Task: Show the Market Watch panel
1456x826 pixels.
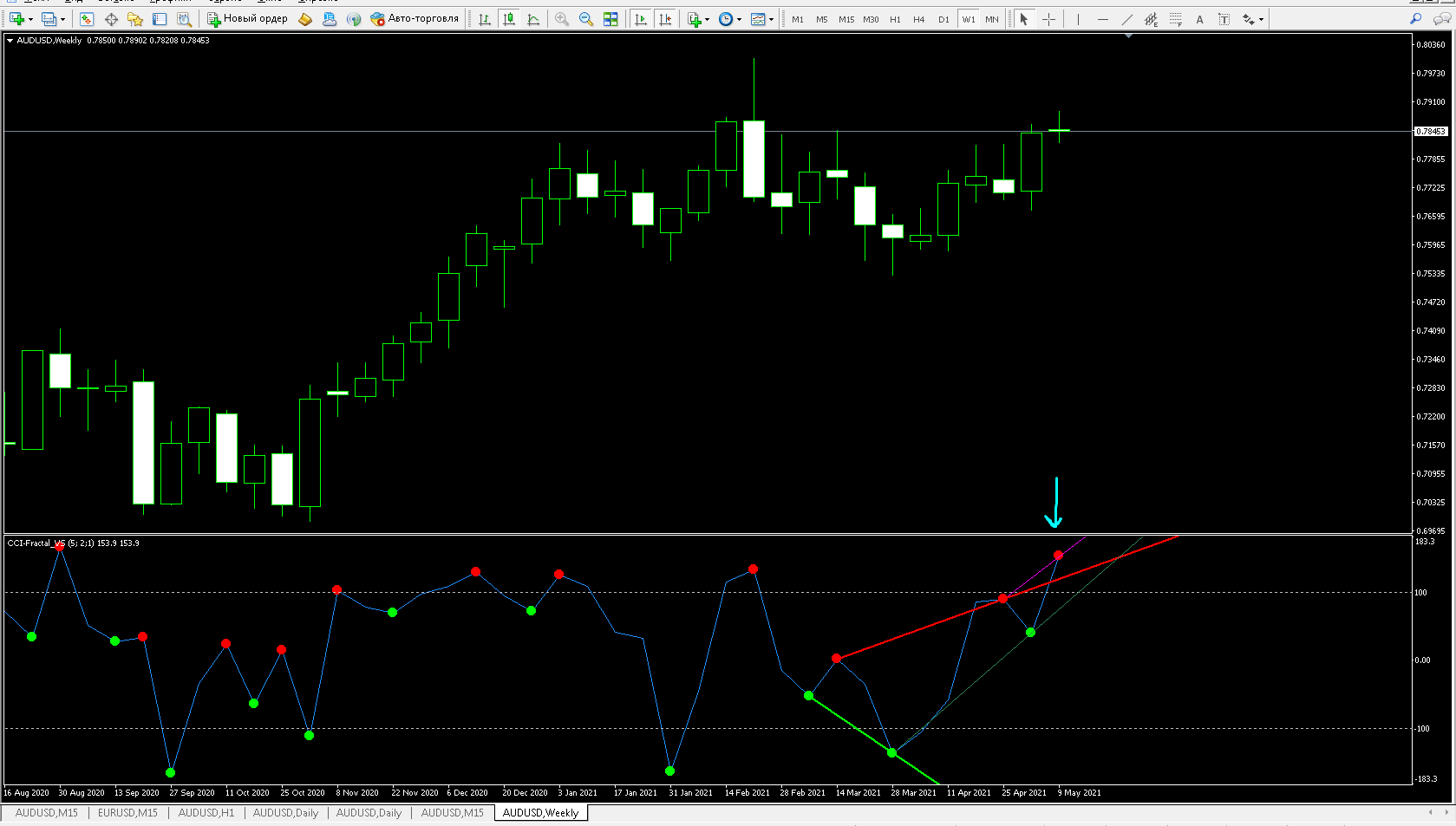Action: coord(87,19)
